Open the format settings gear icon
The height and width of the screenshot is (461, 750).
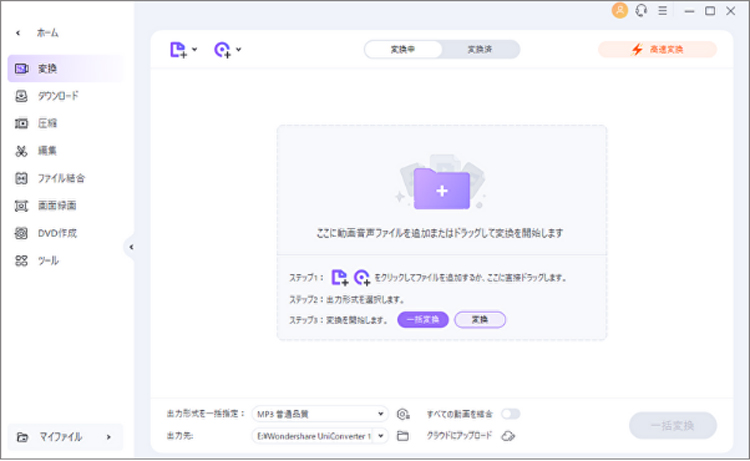pyautogui.click(x=403, y=414)
